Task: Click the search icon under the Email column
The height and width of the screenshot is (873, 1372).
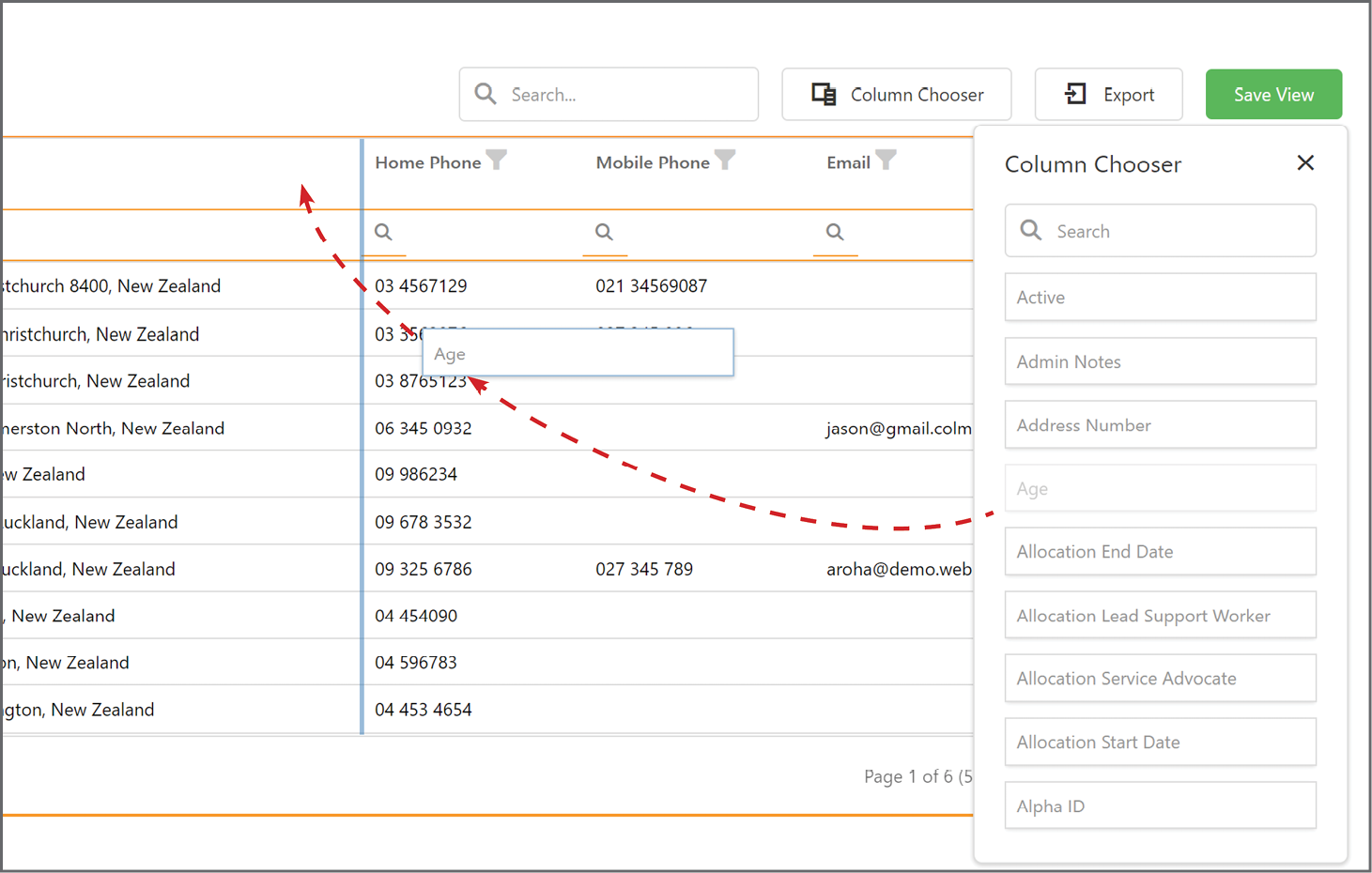Action: [x=835, y=232]
